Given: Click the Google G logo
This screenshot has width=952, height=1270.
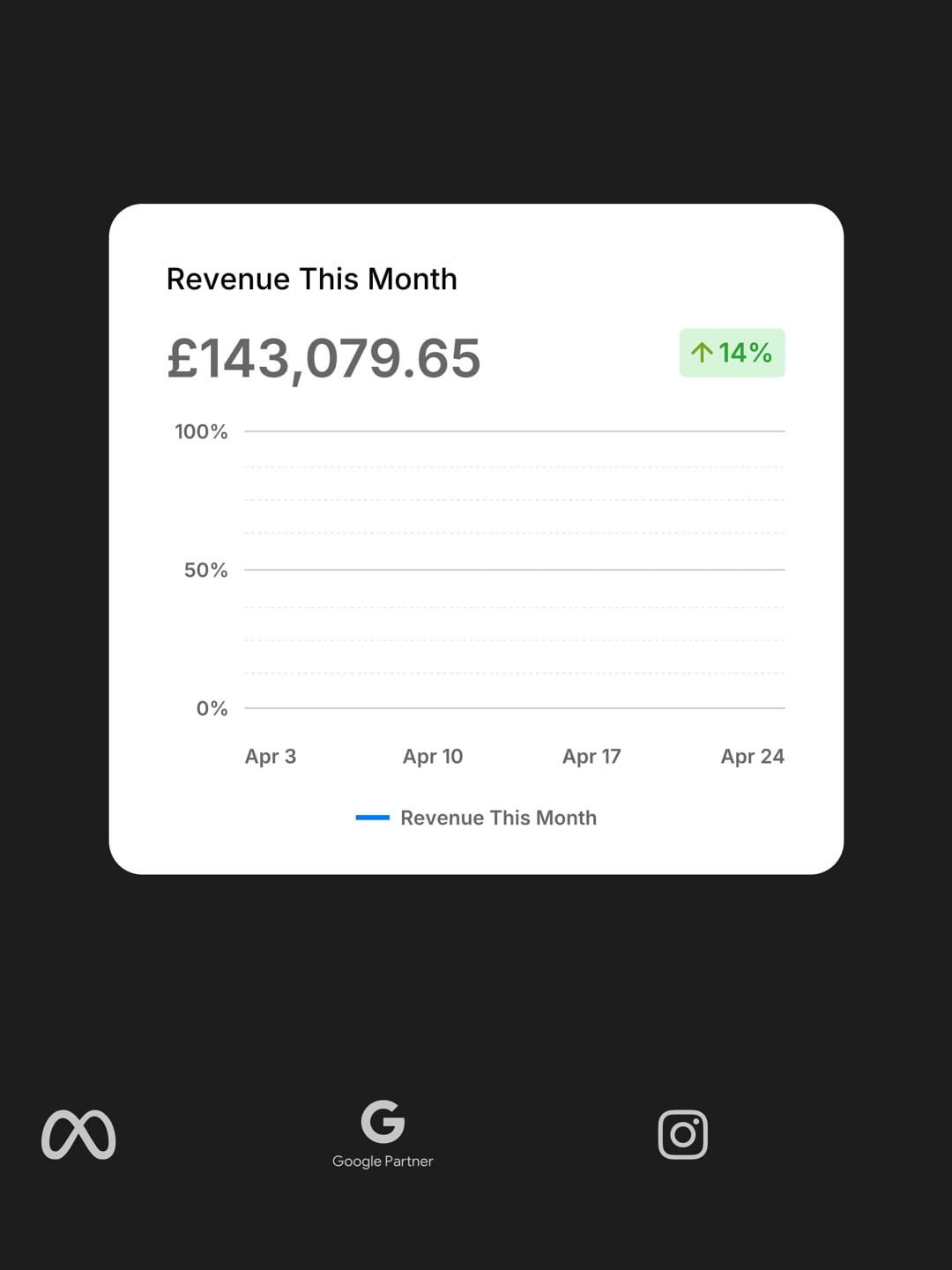Looking at the screenshot, I should (x=383, y=1121).
